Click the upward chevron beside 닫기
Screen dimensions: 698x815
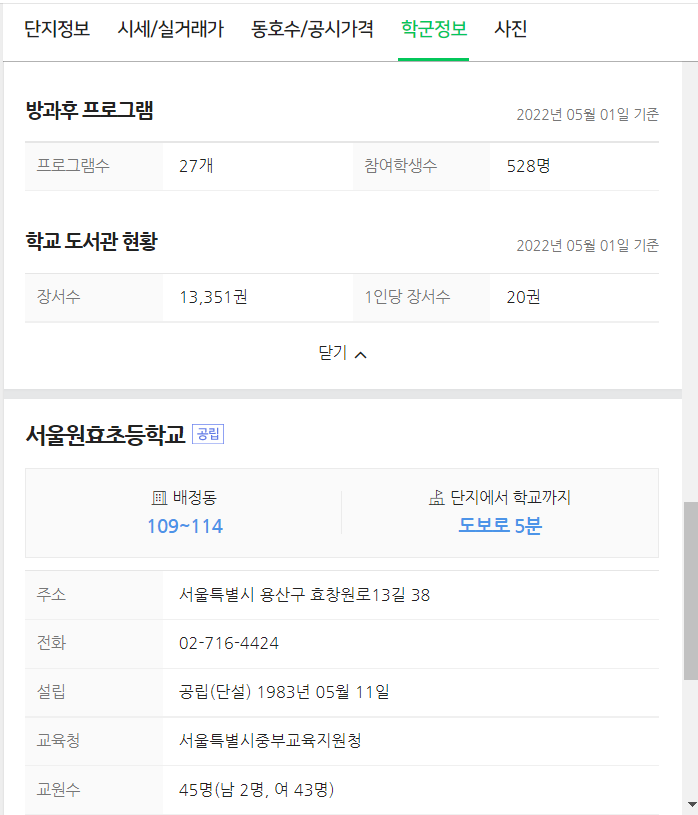(360, 353)
